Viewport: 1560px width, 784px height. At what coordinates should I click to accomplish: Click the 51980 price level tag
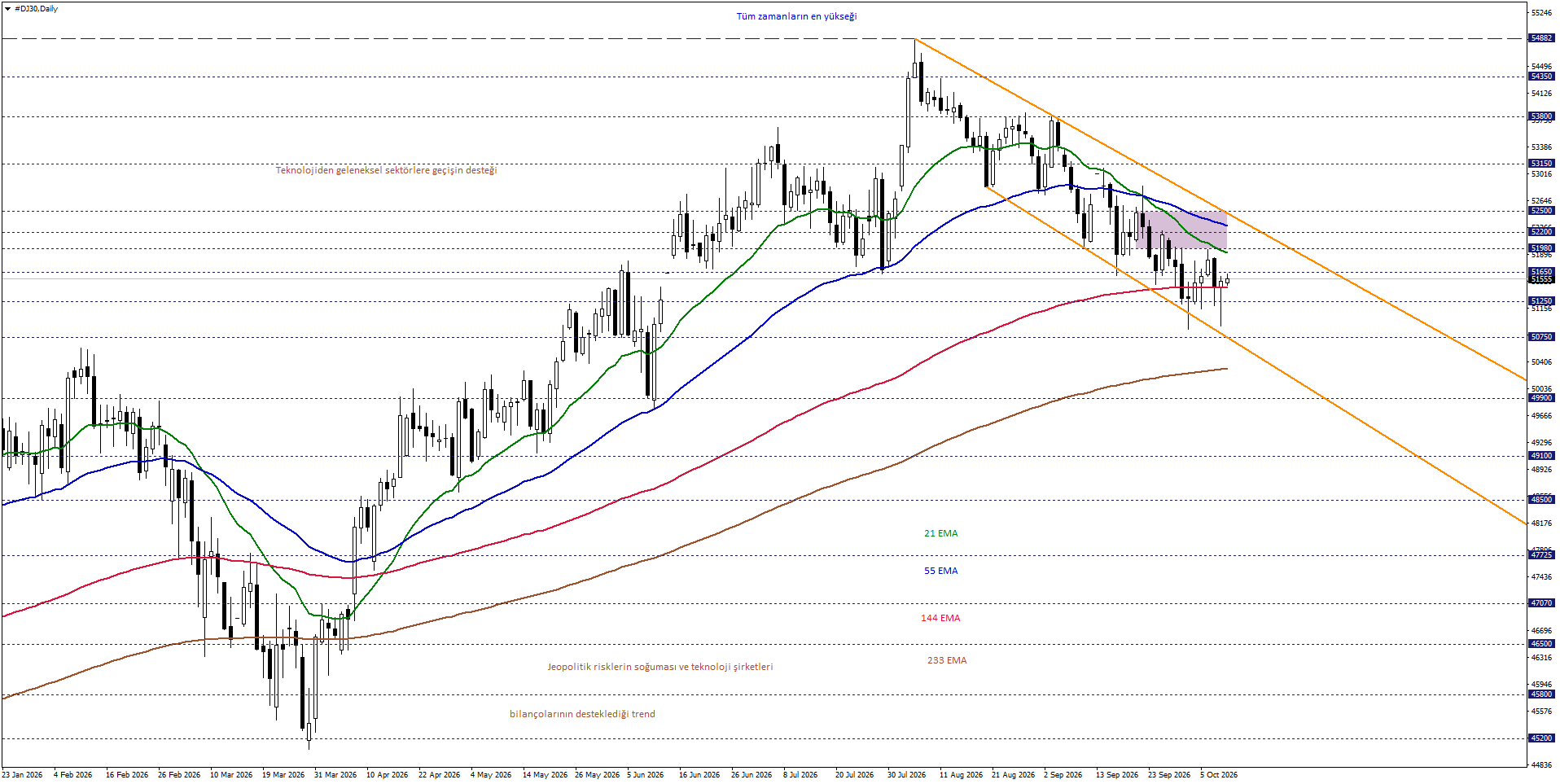(1541, 248)
